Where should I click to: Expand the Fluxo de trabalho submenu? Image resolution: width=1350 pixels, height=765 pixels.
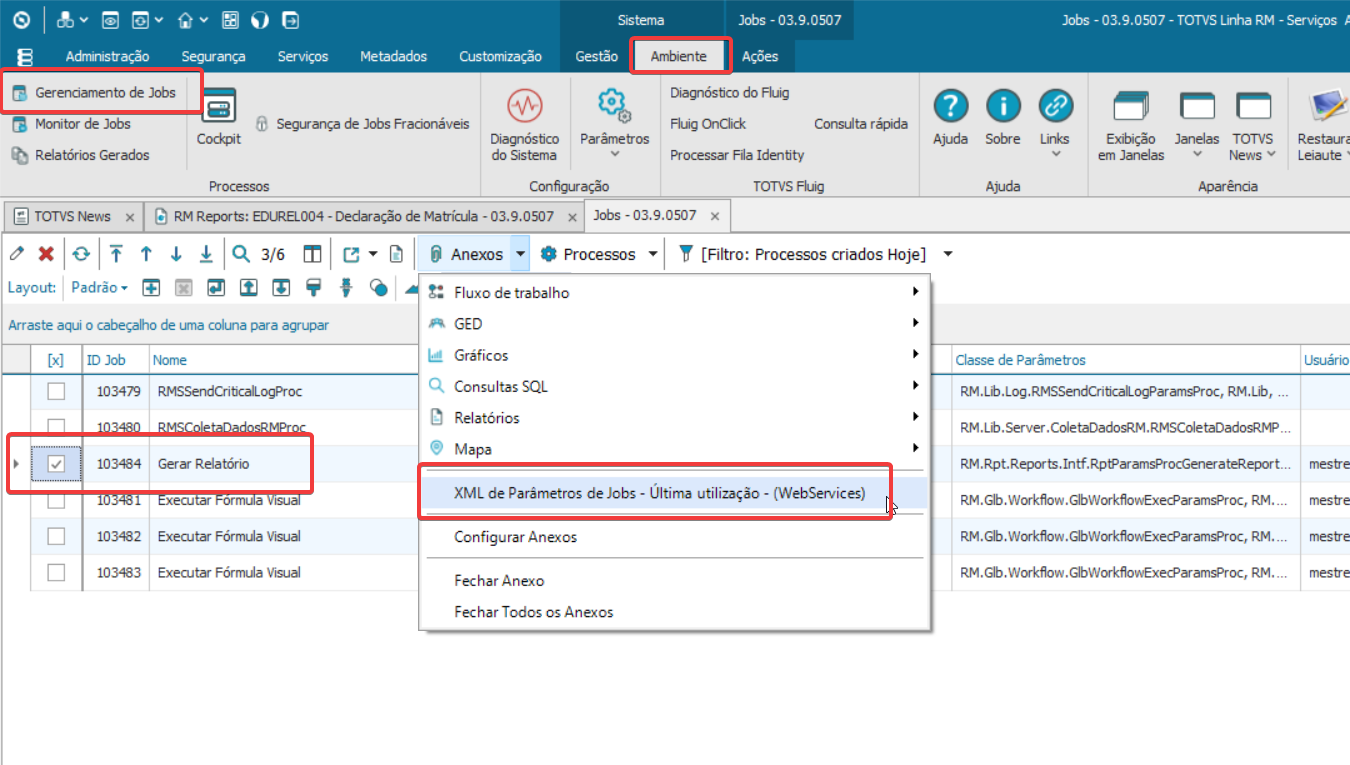coord(676,292)
